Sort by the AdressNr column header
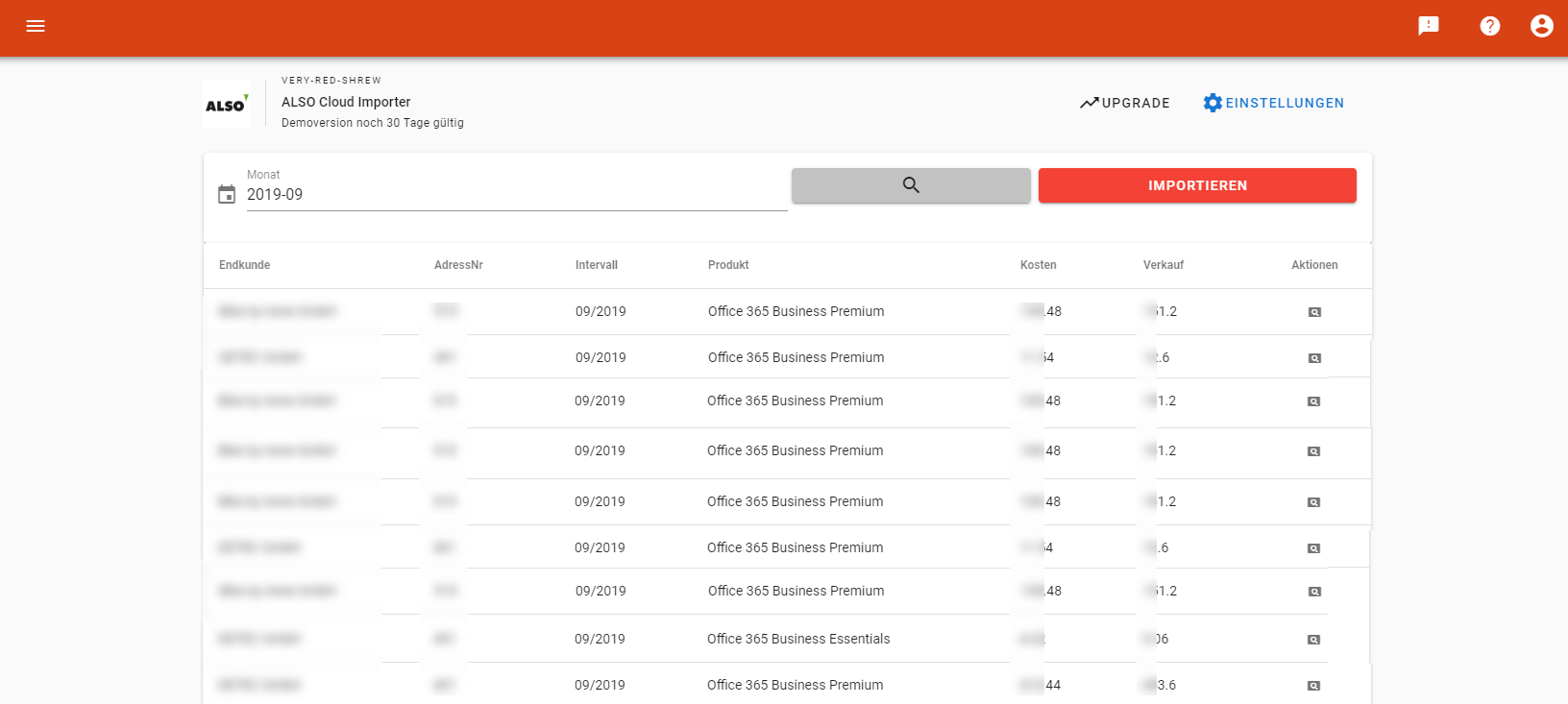 tap(458, 265)
